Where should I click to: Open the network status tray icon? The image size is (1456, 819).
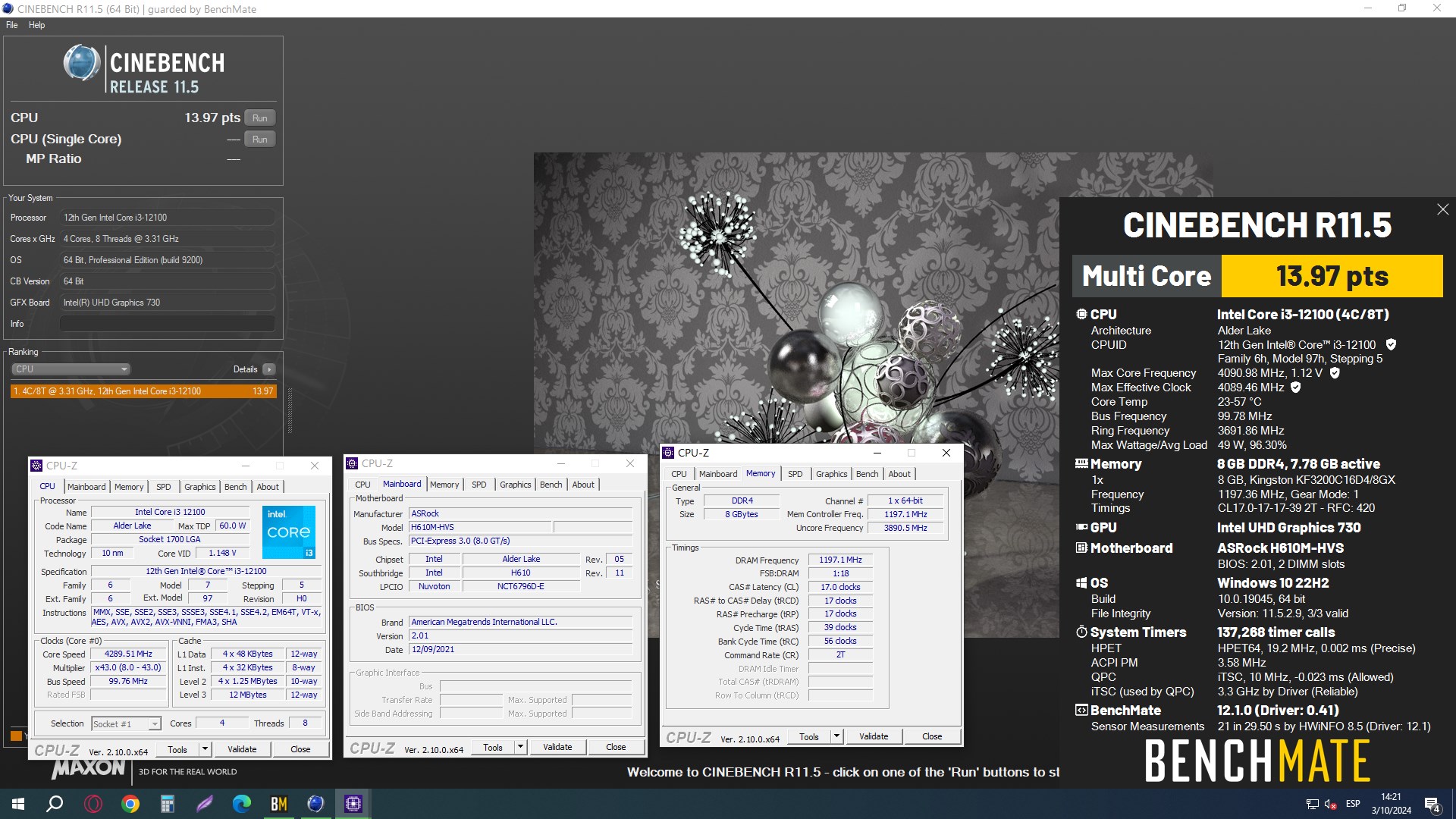(1313, 804)
